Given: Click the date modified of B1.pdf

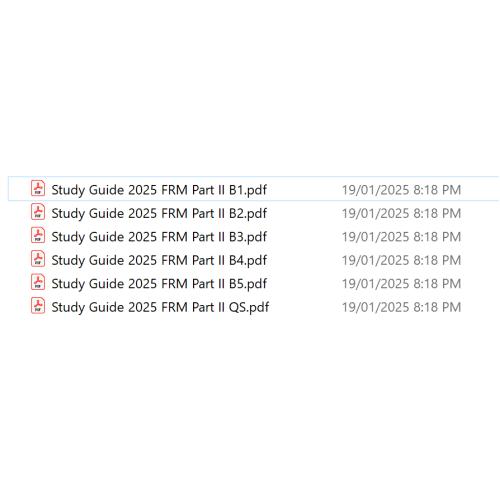Looking at the screenshot, I should 401,190.
